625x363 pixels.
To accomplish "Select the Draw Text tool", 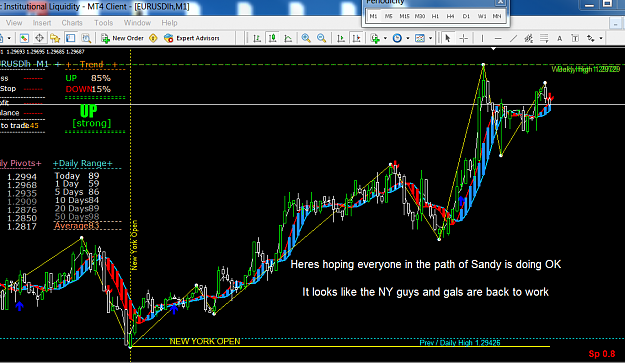I will (x=560, y=38).
